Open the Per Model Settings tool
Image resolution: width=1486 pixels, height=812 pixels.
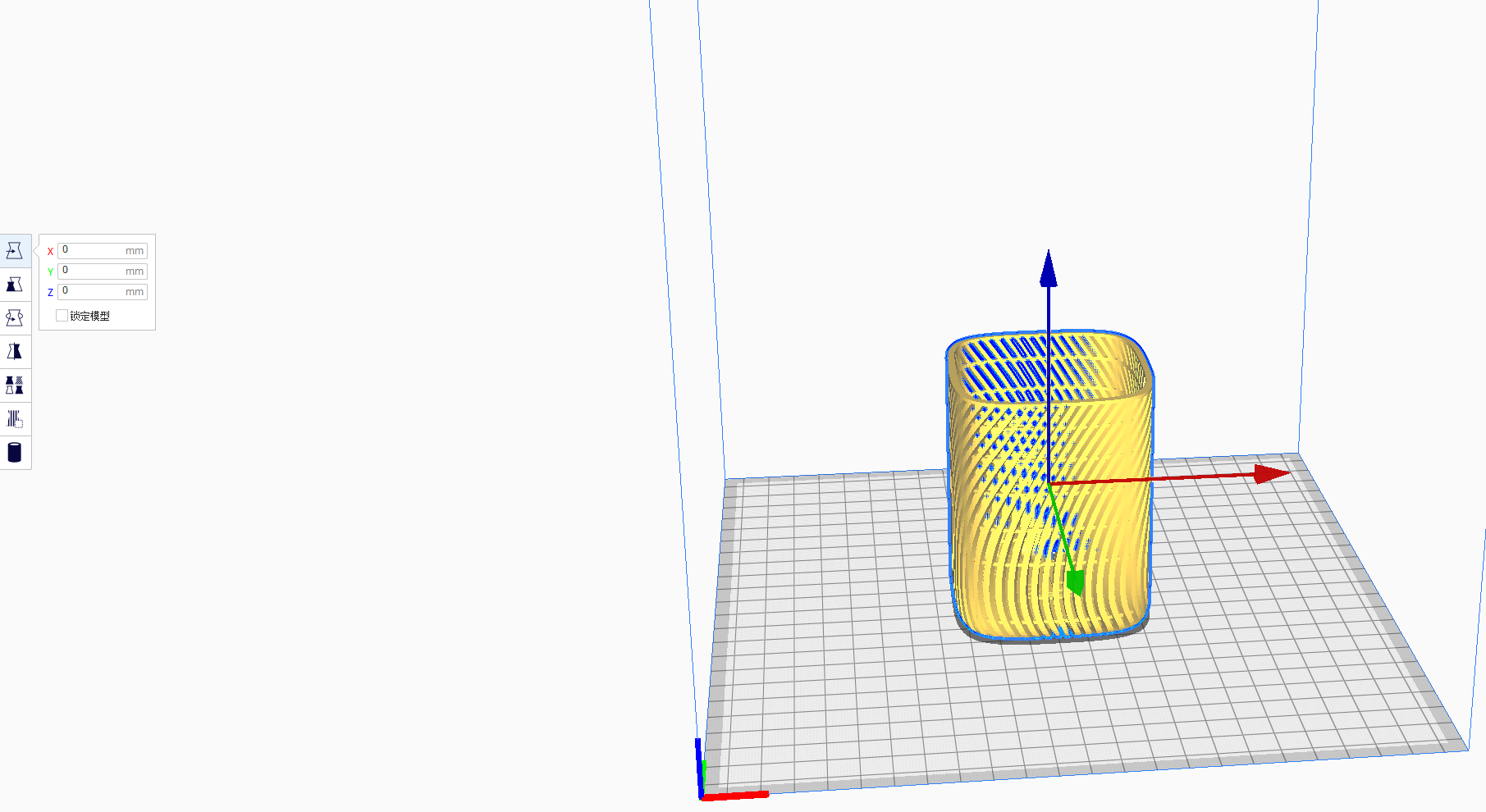[x=15, y=385]
